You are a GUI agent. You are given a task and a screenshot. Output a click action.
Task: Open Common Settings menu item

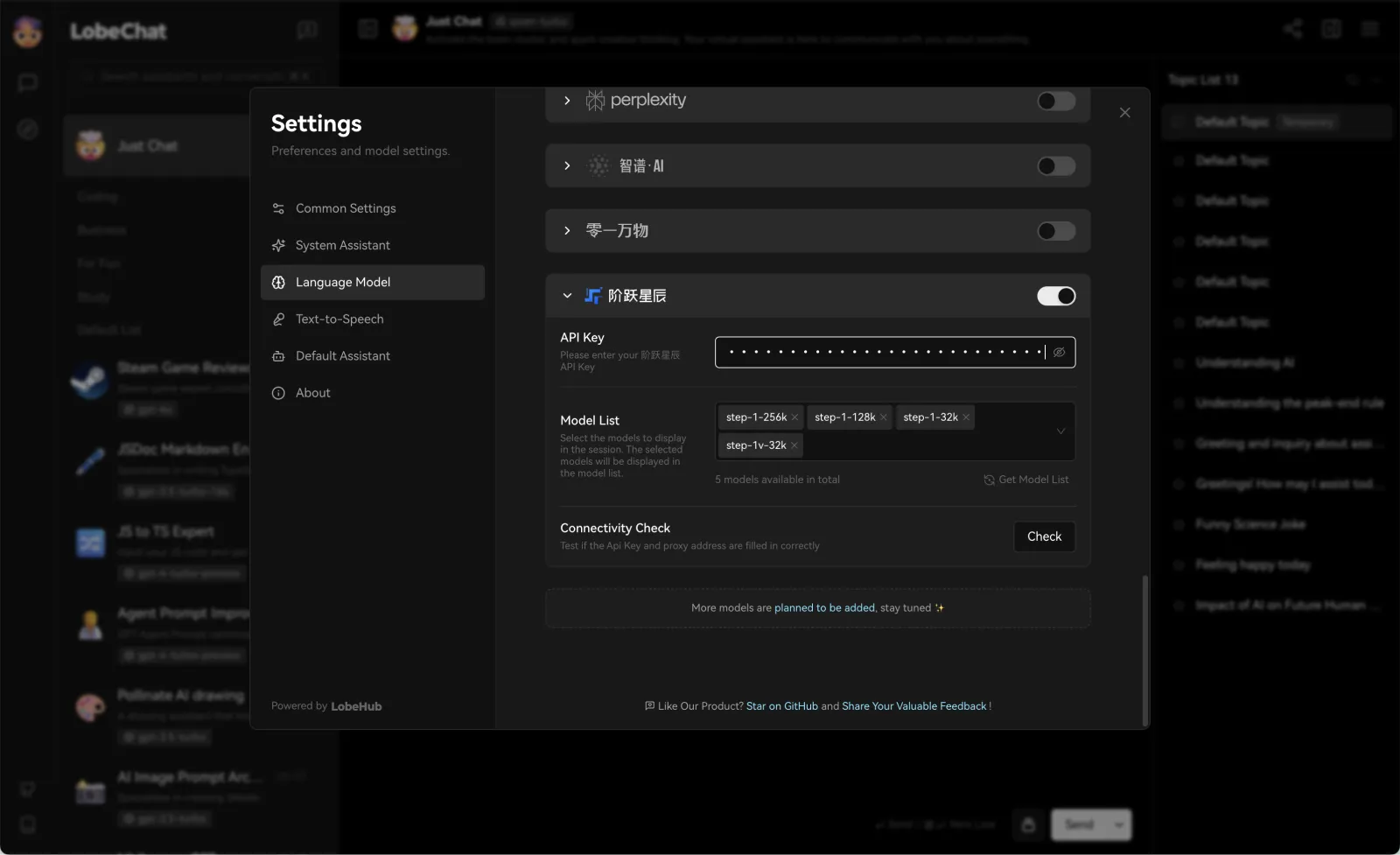[346, 208]
